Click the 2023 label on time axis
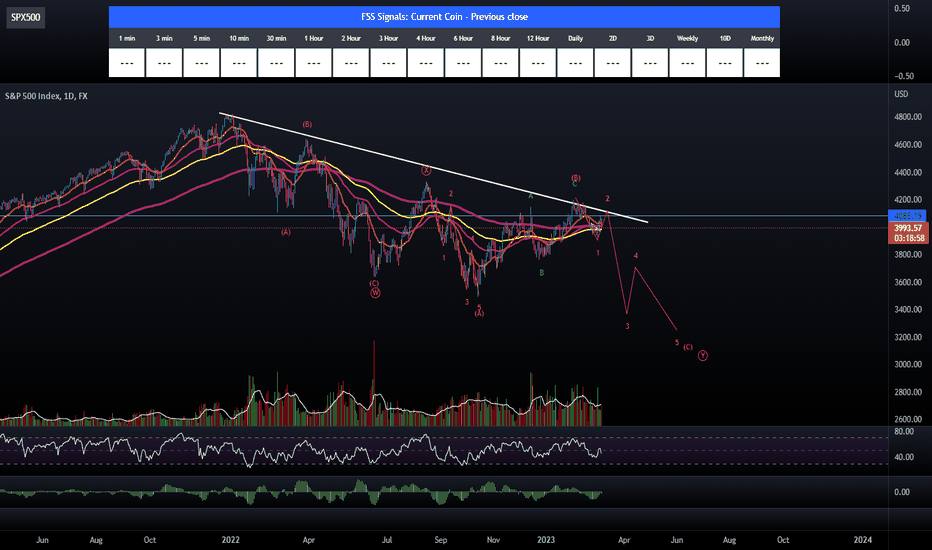932x550 pixels. point(546,540)
